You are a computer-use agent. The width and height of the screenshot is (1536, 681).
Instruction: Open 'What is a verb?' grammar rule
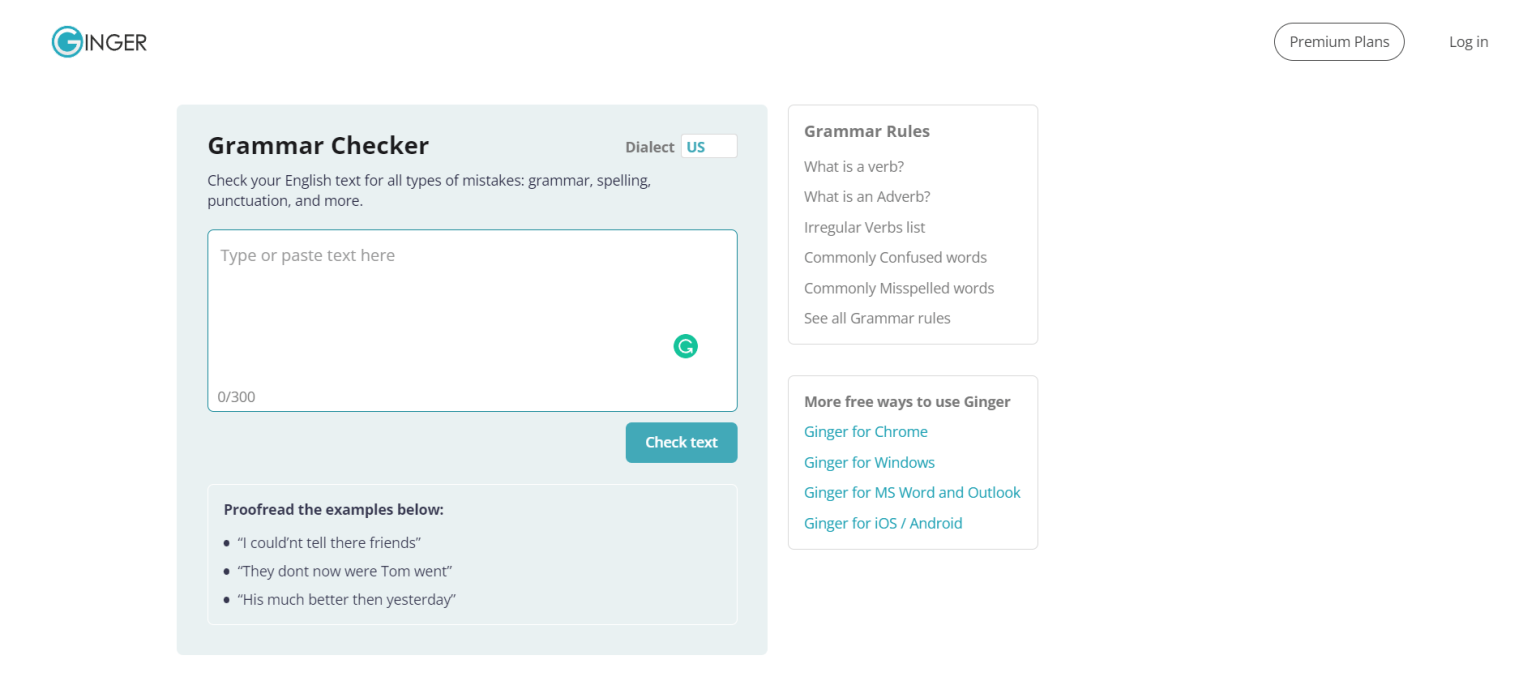[x=853, y=166]
